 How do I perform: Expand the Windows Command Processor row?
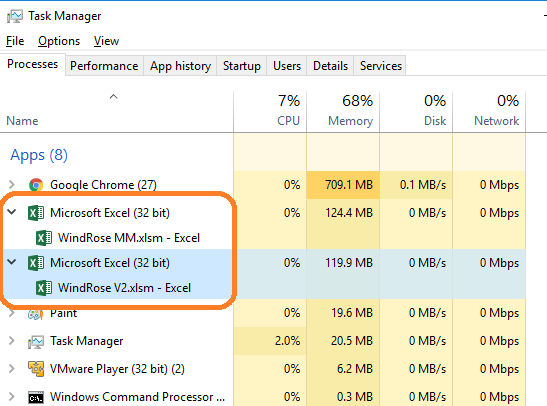(12, 397)
